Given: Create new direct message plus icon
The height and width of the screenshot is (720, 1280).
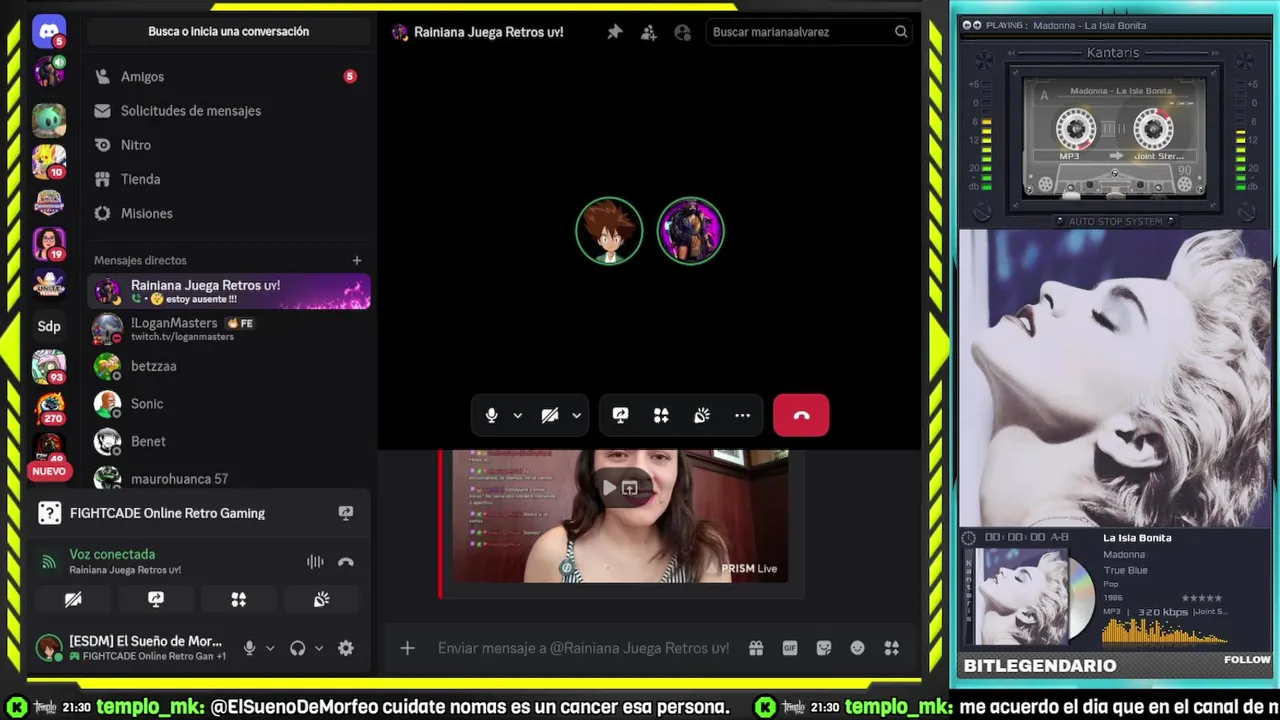Looking at the screenshot, I should 356,260.
